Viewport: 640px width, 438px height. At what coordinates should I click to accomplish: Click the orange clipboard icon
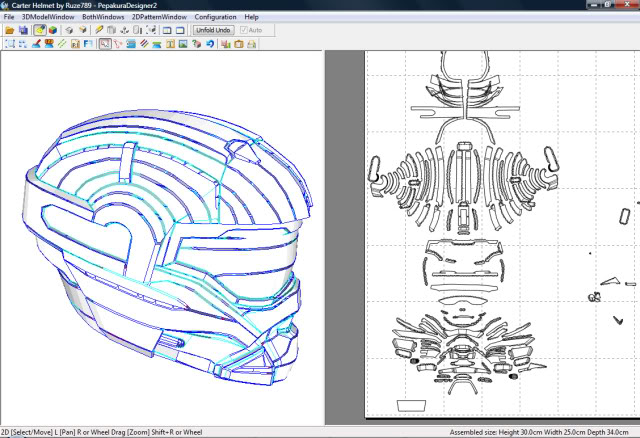click(239, 44)
